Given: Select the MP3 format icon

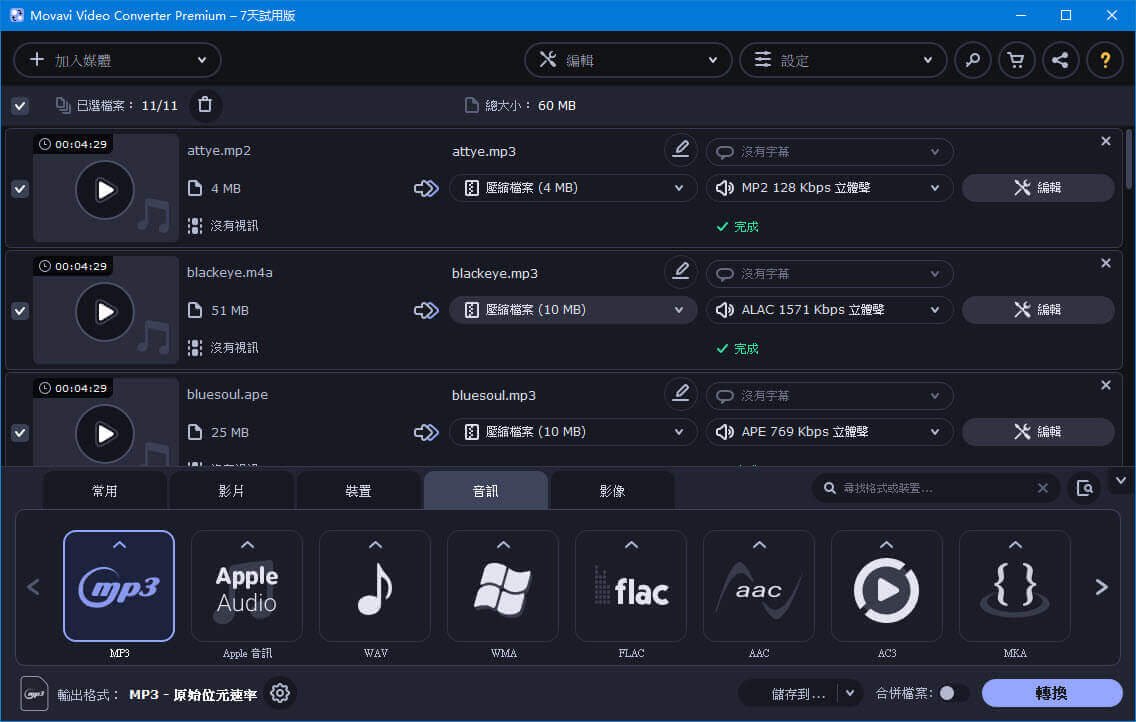Looking at the screenshot, I should click(x=120, y=586).
